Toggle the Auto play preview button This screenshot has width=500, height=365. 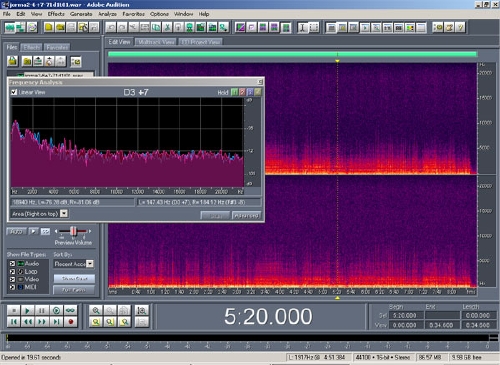click(16, 231)
